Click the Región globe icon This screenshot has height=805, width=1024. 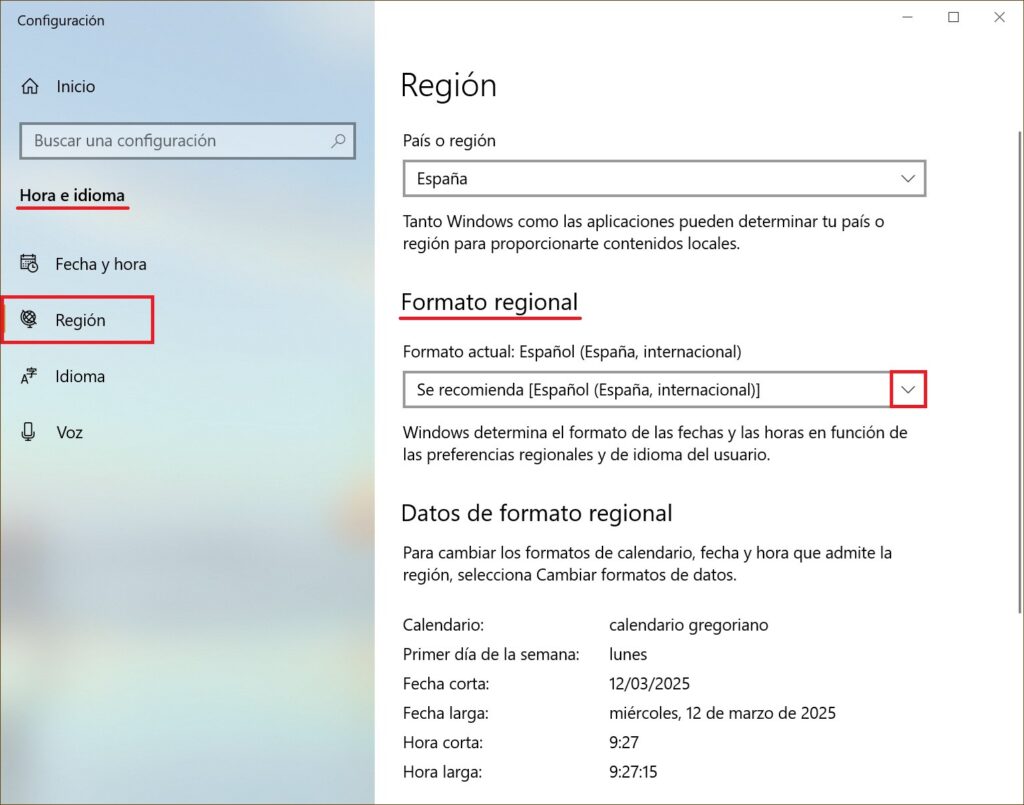pyautogui.click(x=30, y=320)
